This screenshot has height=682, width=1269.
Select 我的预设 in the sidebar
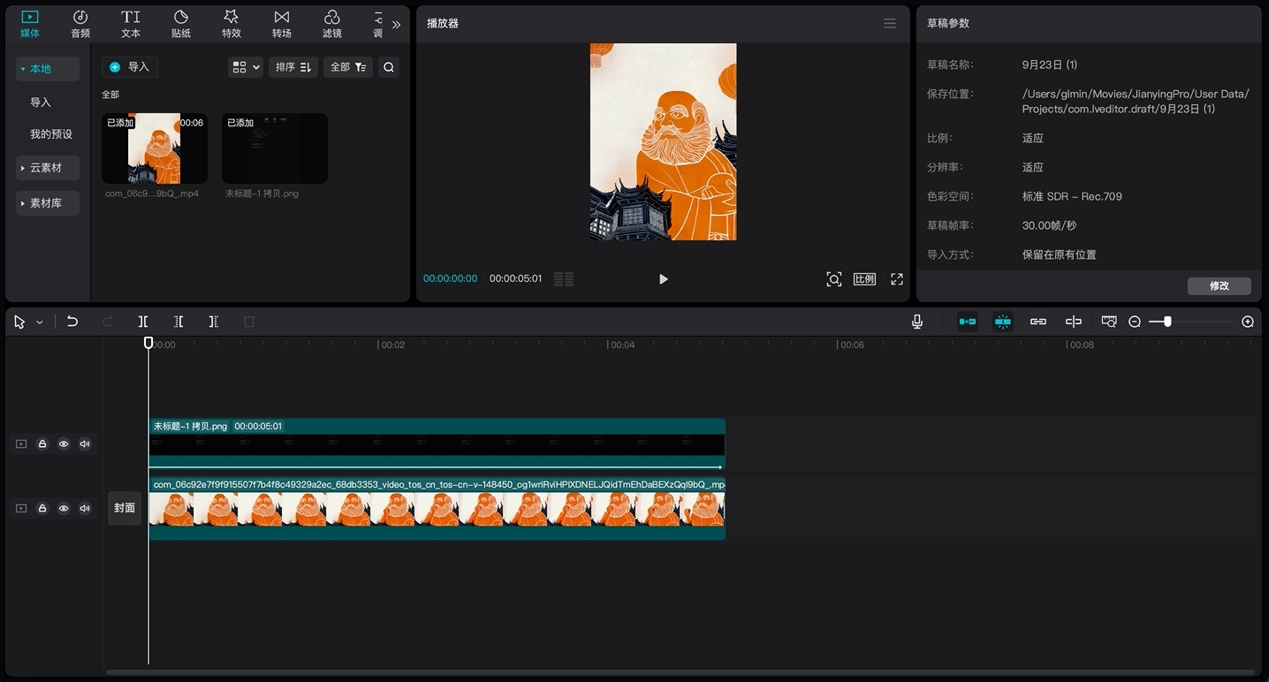tap(51, 134)
